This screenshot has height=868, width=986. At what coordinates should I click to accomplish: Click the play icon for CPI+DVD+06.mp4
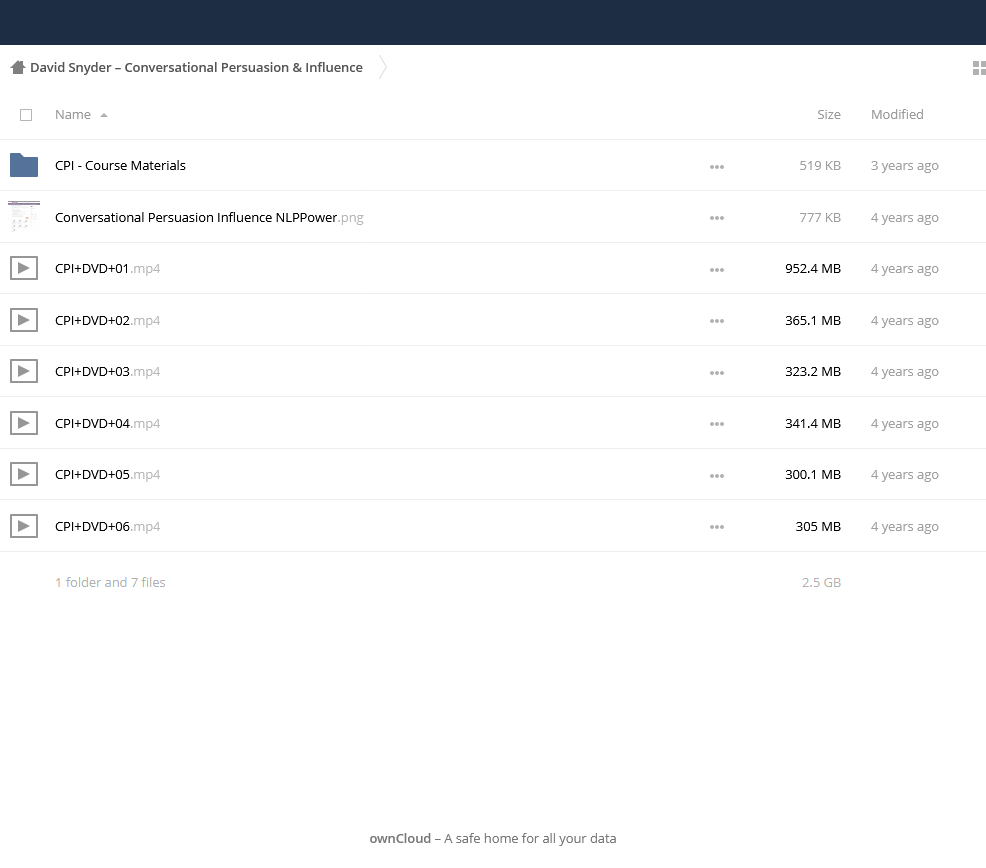click(x=24, y=526)
